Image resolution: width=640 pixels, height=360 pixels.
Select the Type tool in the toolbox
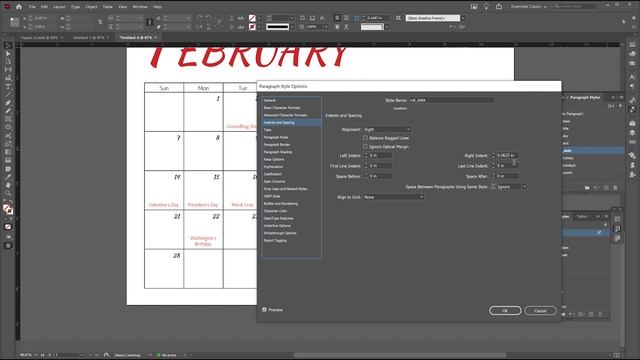click(x=8, y=87)
